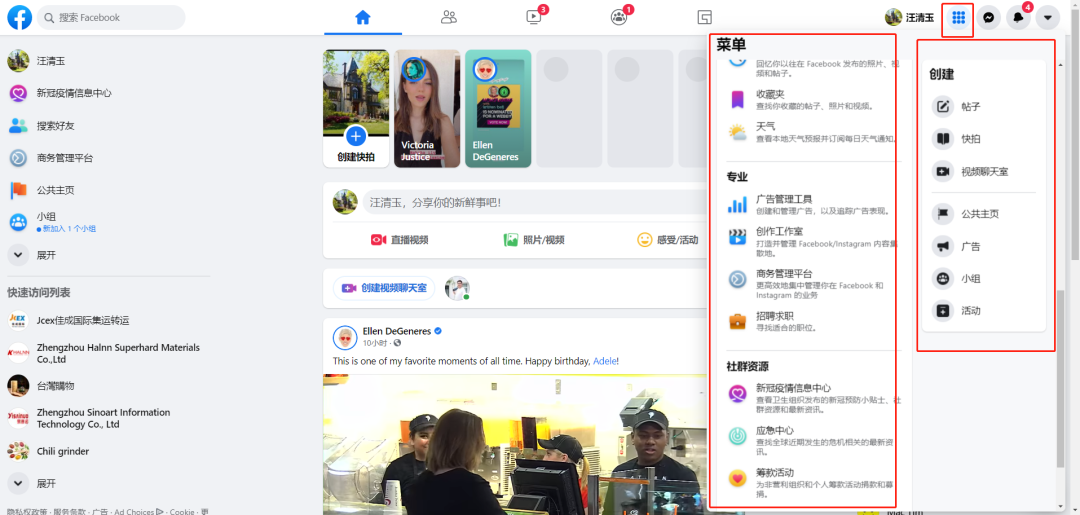Open the Ellen post video thumbnail

[x=515, y=444]
